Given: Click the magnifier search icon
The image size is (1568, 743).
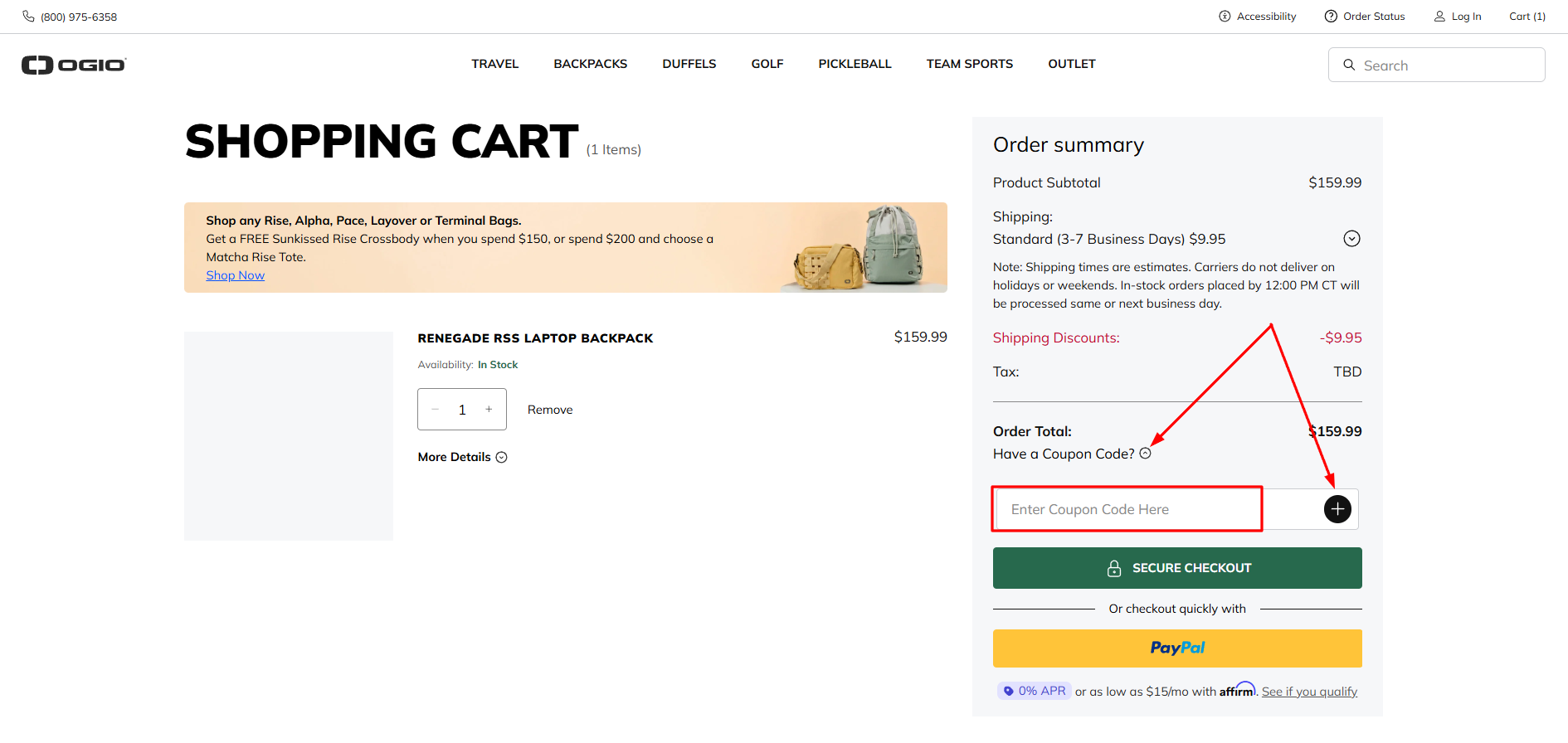Looking at the screenshot, I should pos(1349,65).
